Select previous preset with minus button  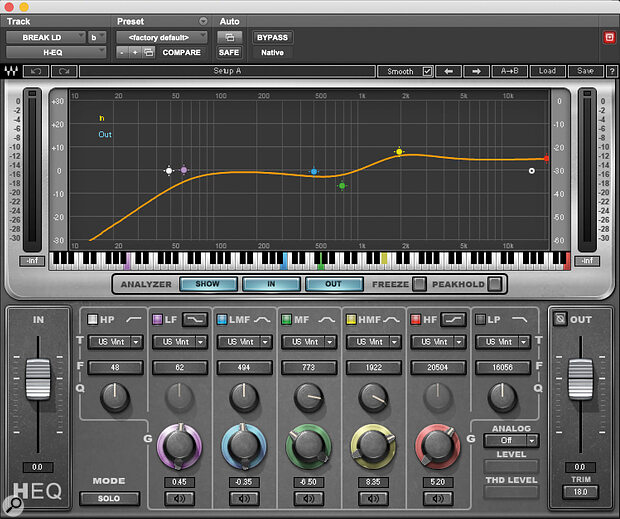coord(122,52)
